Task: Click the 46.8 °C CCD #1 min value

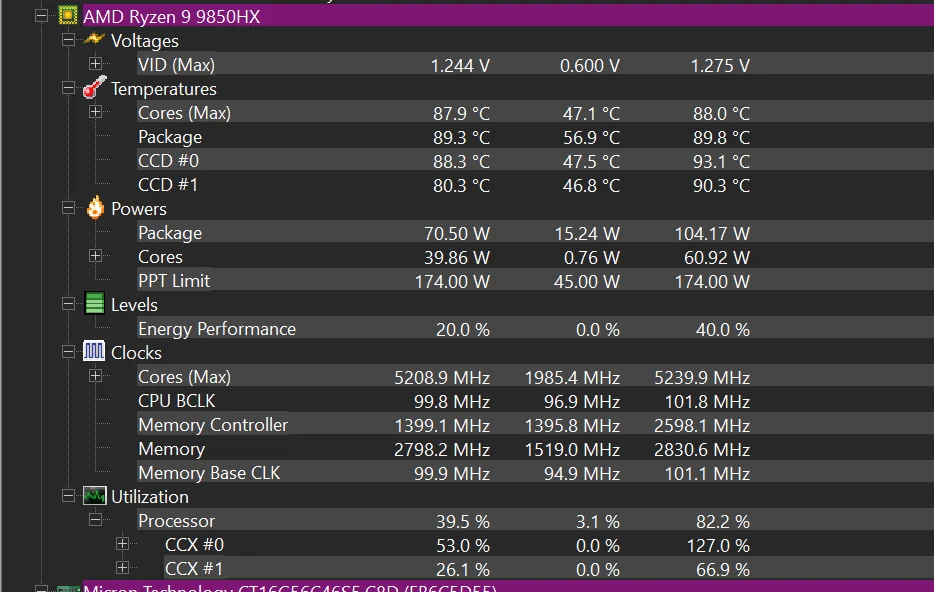Action: click(591, 186)
